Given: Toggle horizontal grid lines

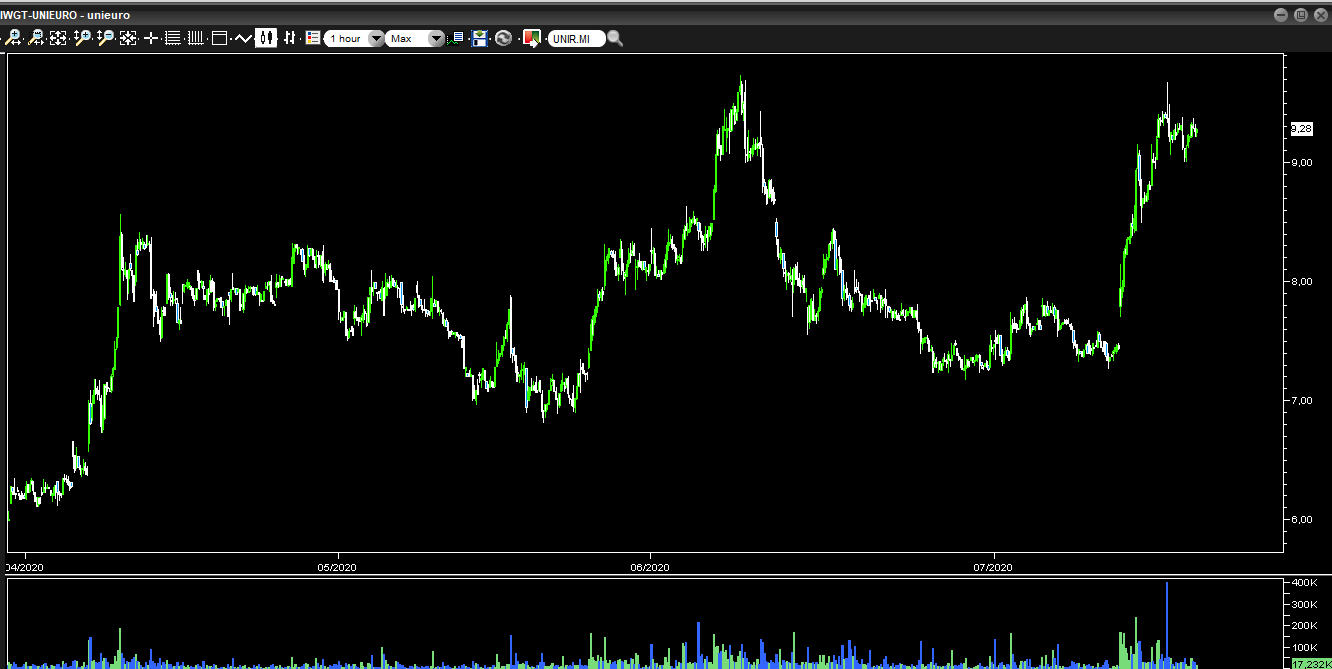Looking at the screenshot, I should [x=172, y=38].
